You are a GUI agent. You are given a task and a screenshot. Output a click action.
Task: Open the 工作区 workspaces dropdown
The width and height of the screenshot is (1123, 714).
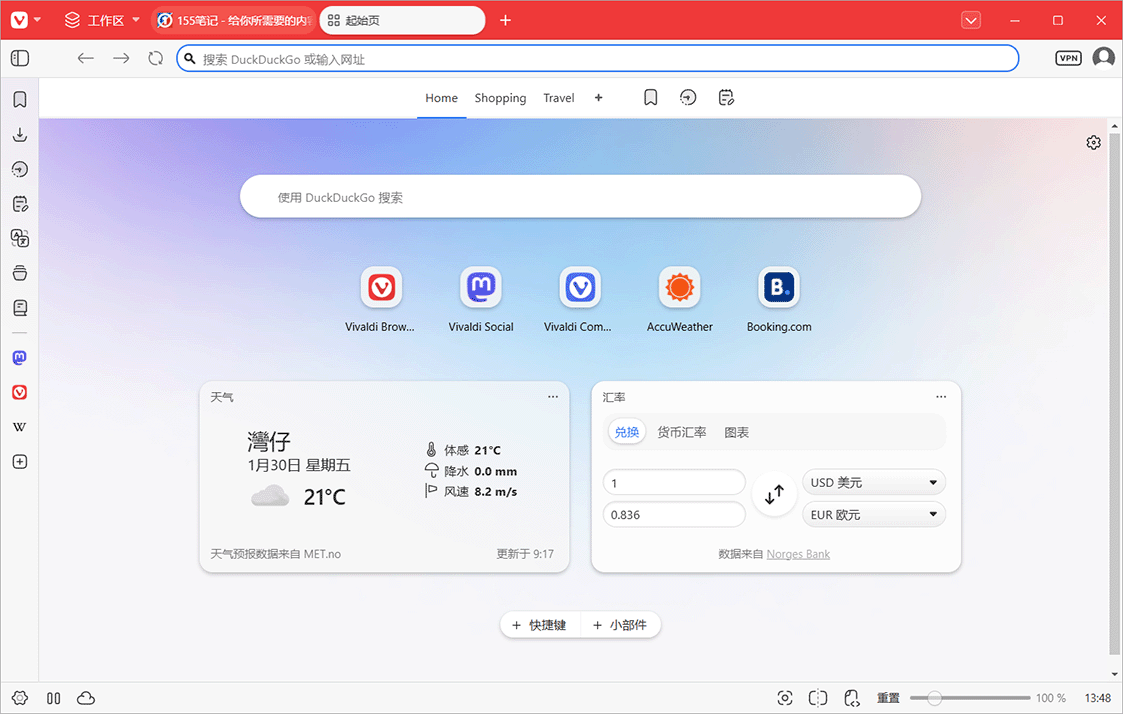pyautogui.click(x=95, y=20)
